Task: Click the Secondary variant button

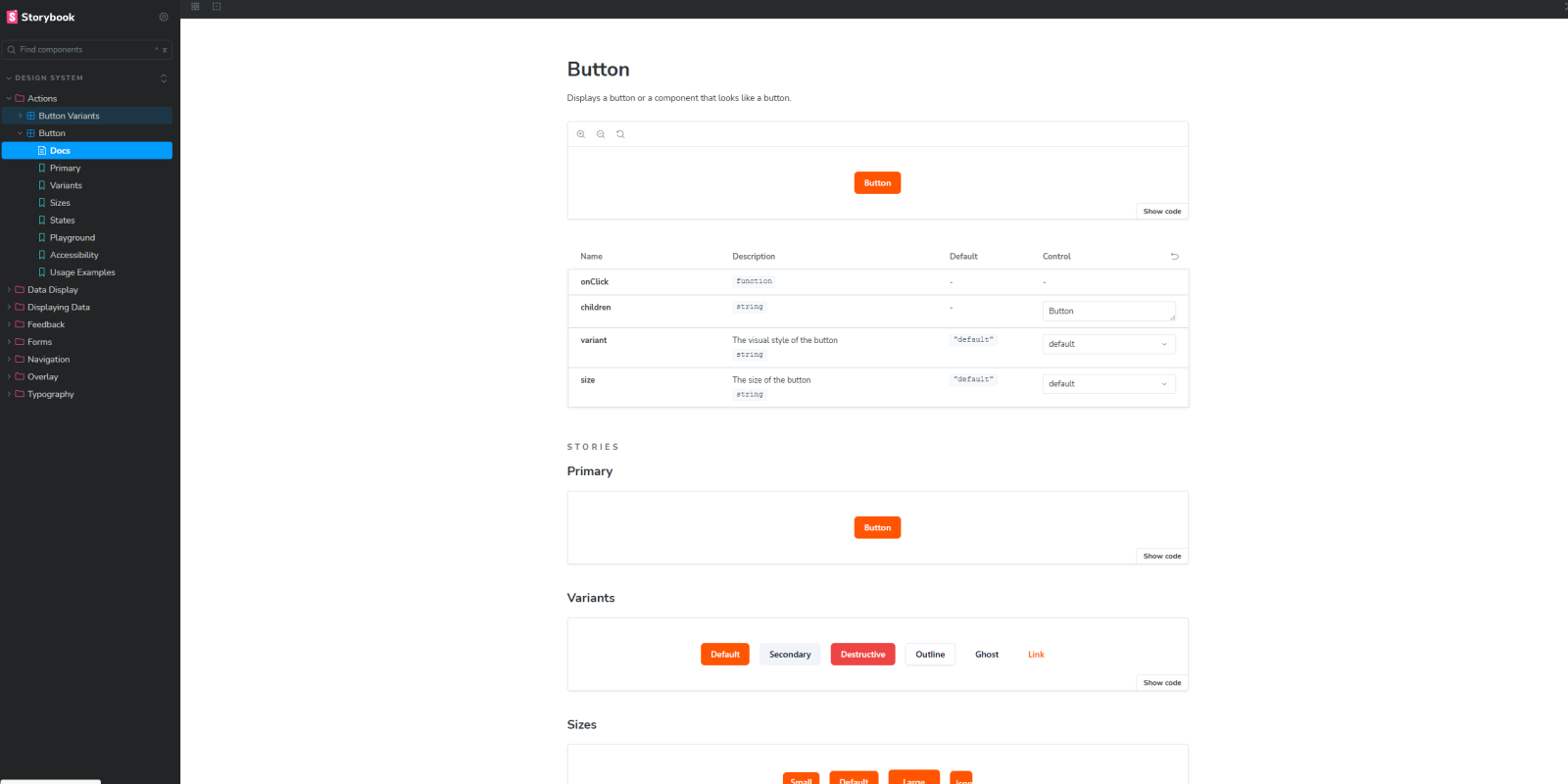Action: [x=790, y=655]
